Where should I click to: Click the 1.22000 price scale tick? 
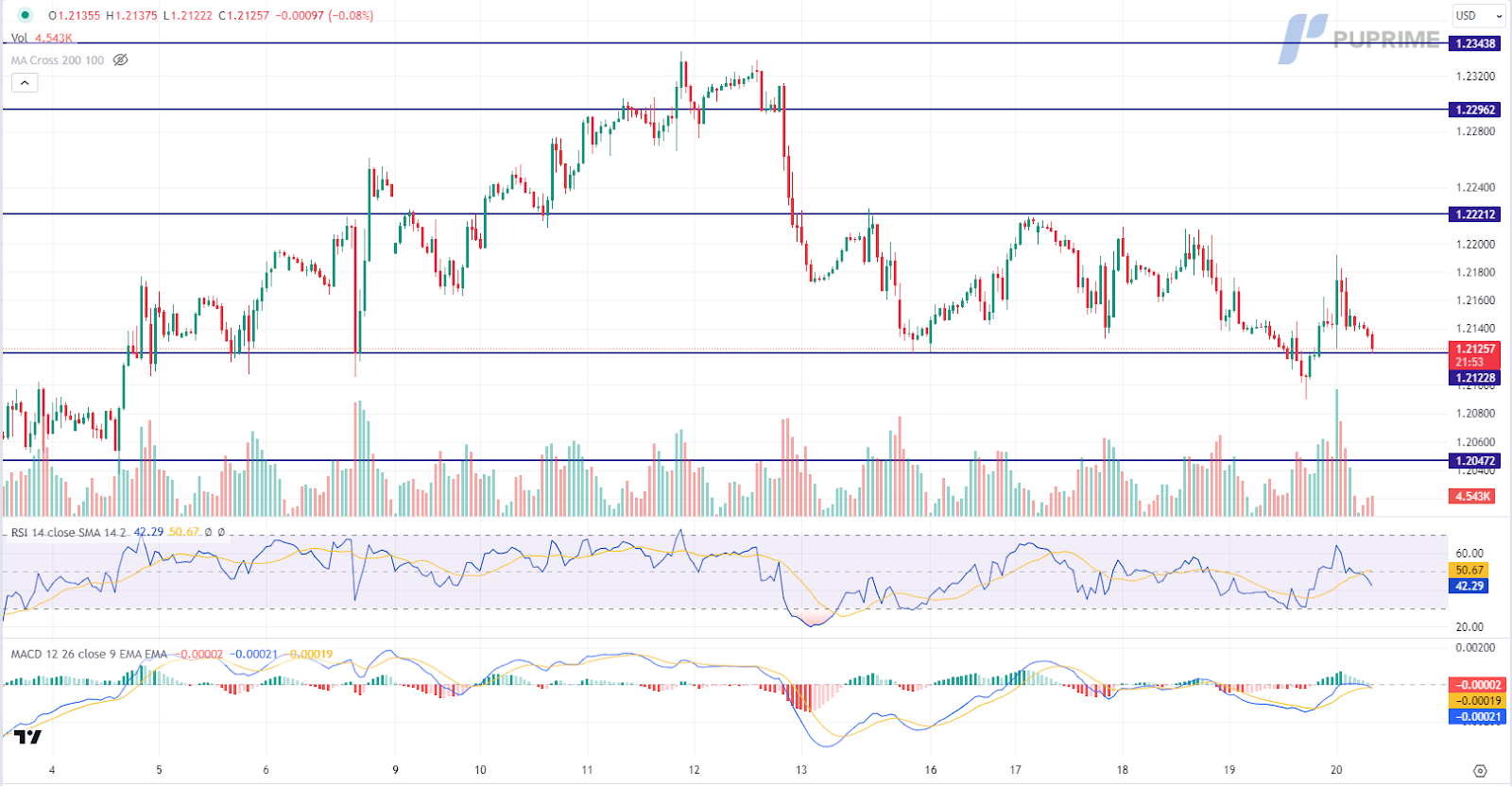click(1476, 244)
